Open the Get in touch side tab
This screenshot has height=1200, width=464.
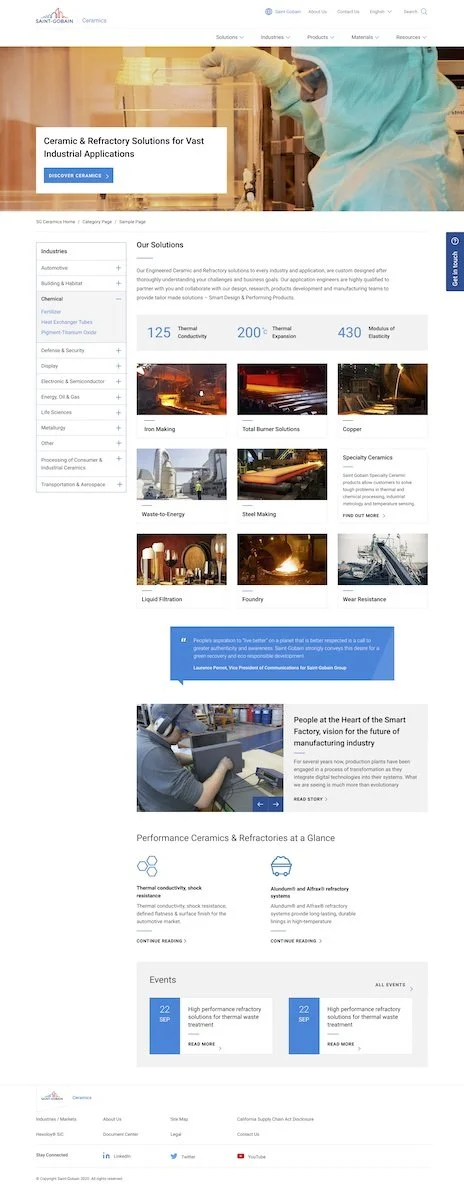455,262
